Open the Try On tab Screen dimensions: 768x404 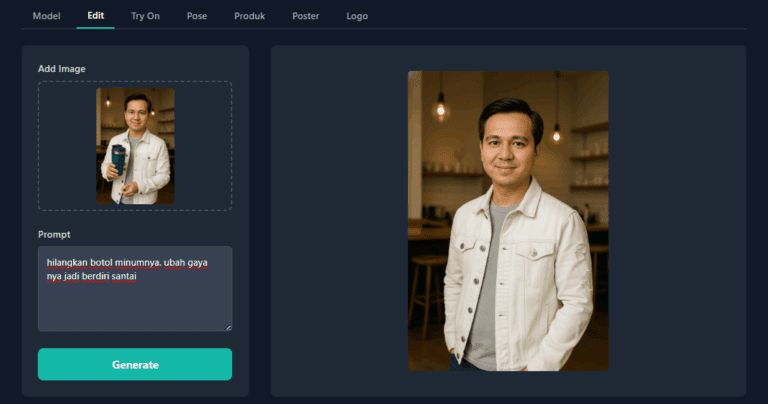145,16
